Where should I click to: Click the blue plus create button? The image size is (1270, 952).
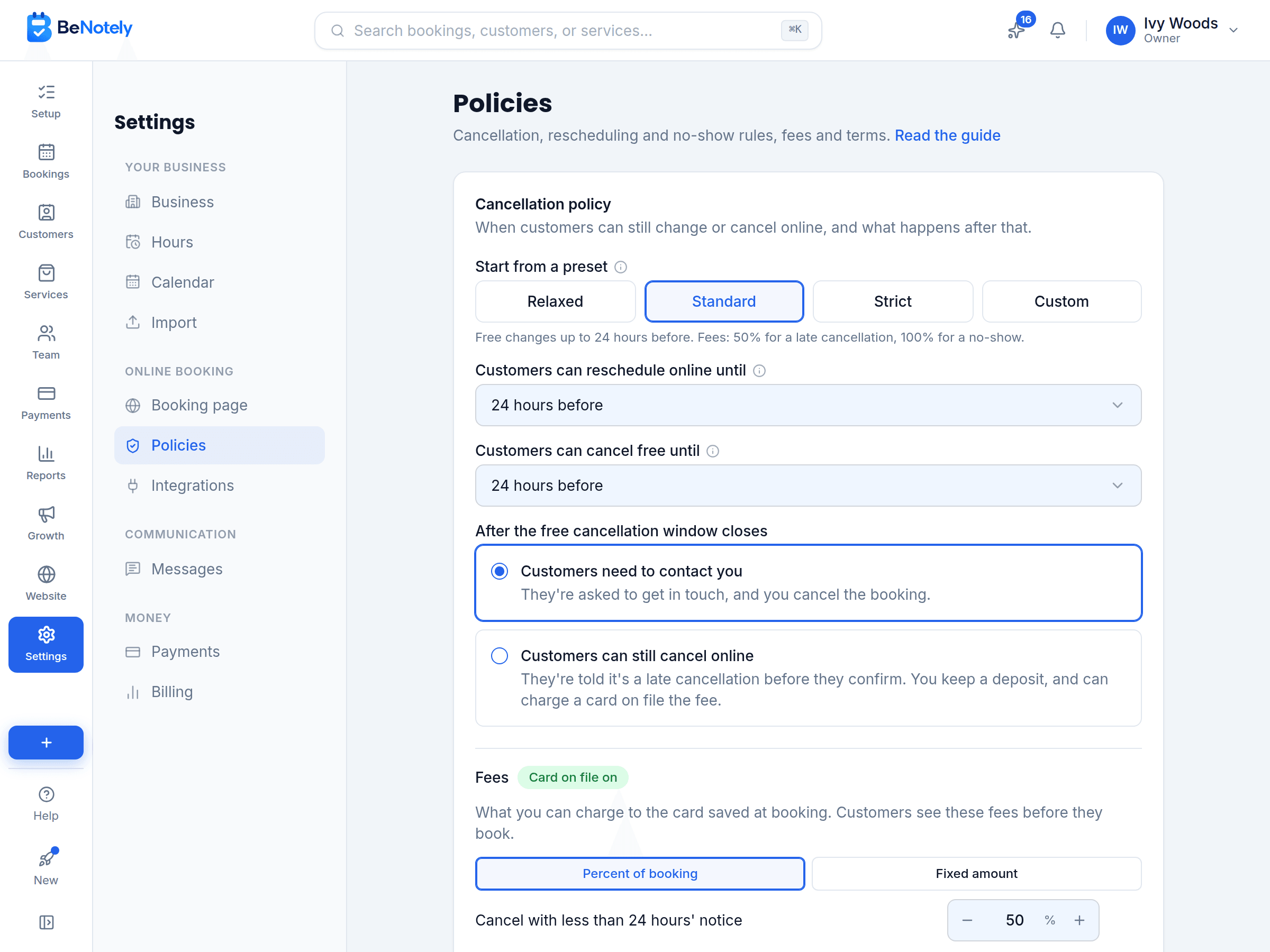click(x=46, y=742)
